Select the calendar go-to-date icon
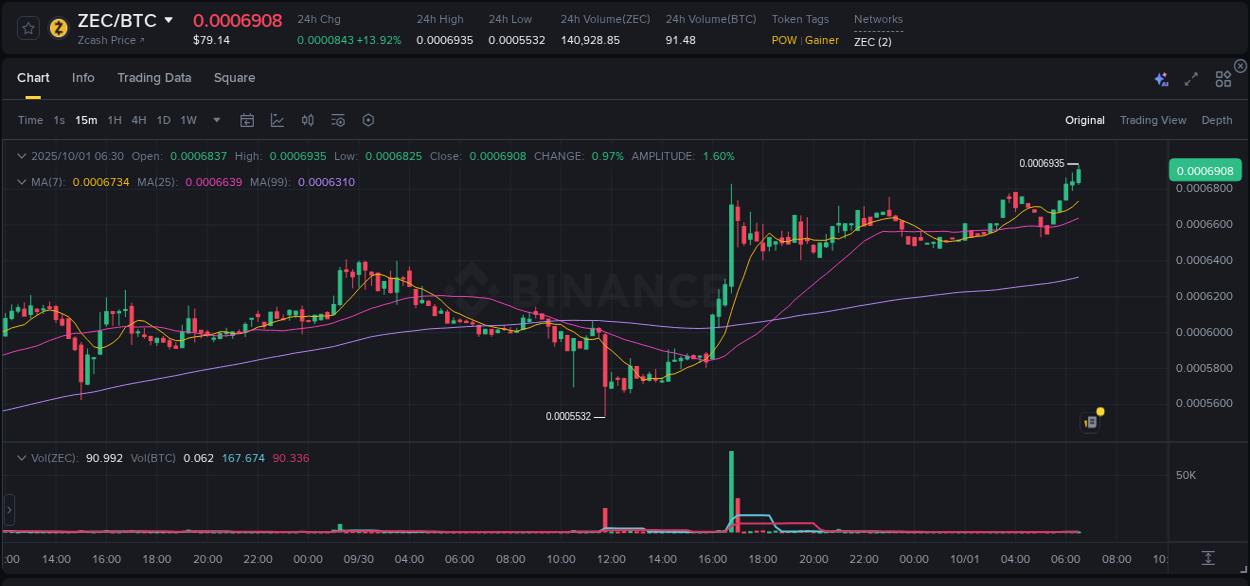This screenshot has height=586, width=1250. (247, 120)
